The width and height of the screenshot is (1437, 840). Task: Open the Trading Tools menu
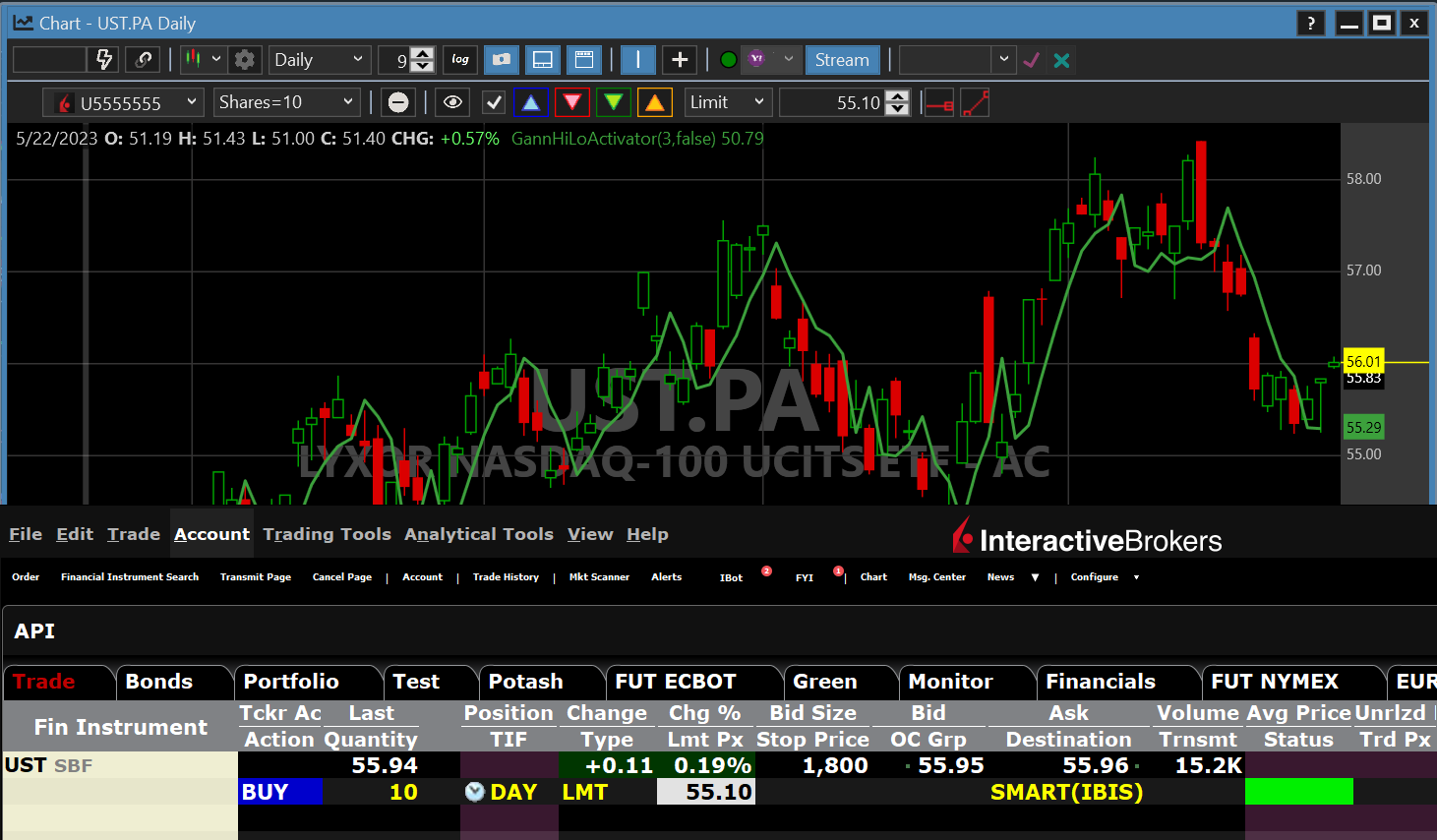[327, 534]
